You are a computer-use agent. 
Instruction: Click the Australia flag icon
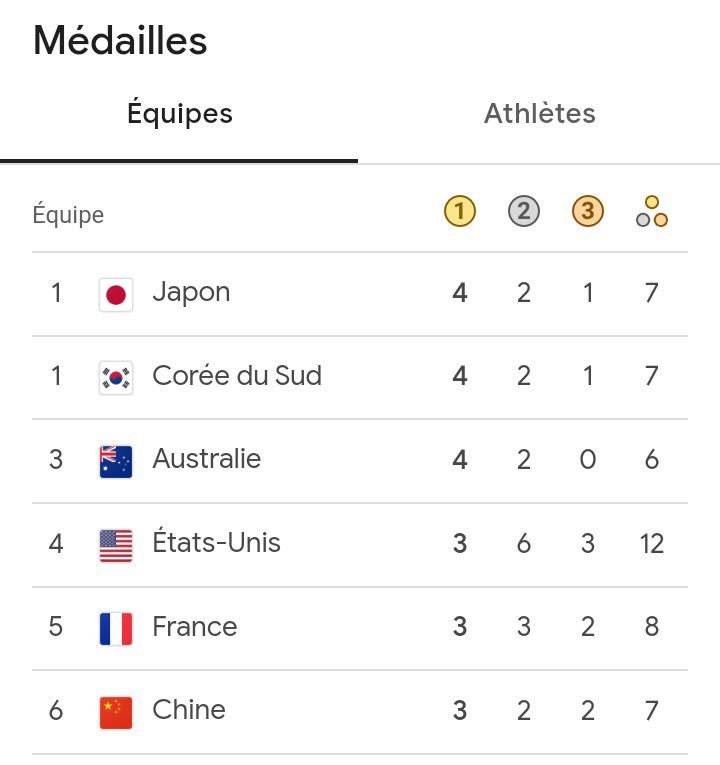[x=116, y=461]
